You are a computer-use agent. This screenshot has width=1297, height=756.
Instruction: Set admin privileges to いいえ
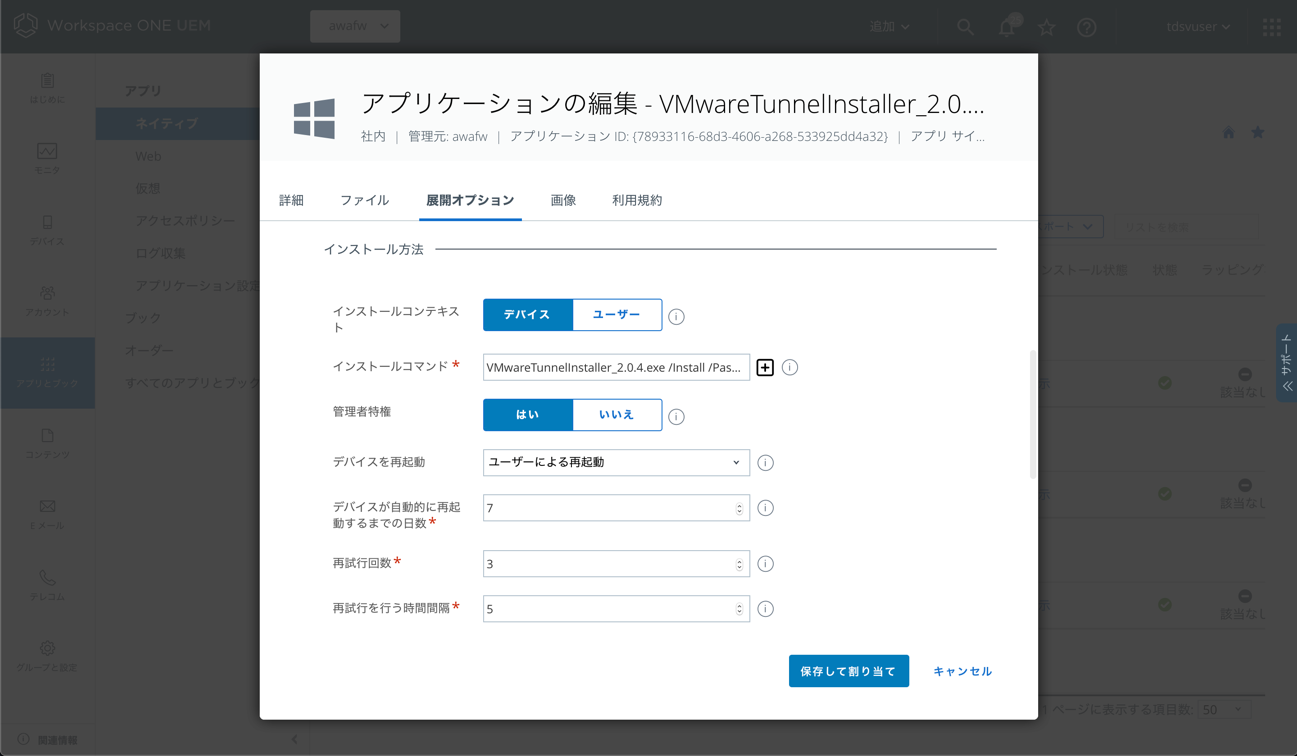(617, 415)
